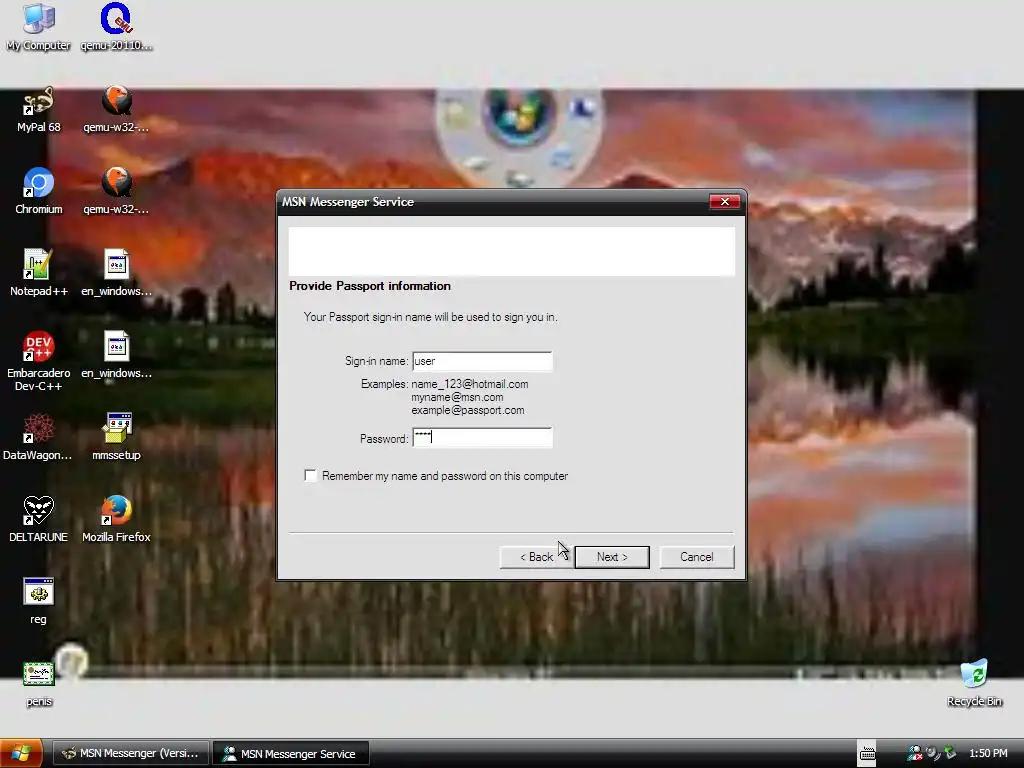Screen dimensions: 1024x768
Task: Click the name_123@hotmail.com example text
Action: 470,384
